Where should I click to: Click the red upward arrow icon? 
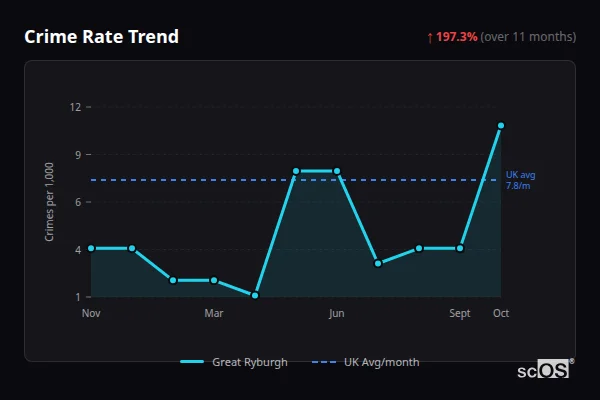430,38
